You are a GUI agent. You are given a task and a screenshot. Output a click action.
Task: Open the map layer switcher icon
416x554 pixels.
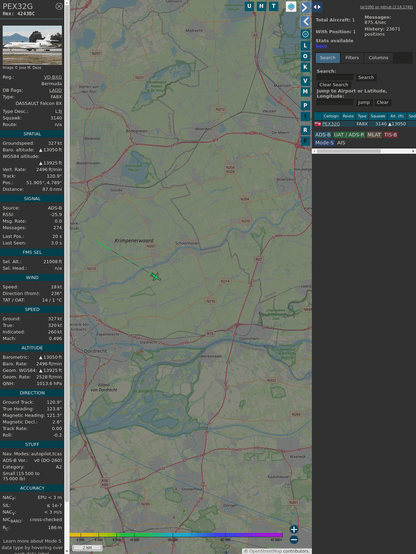coord(291,7)
